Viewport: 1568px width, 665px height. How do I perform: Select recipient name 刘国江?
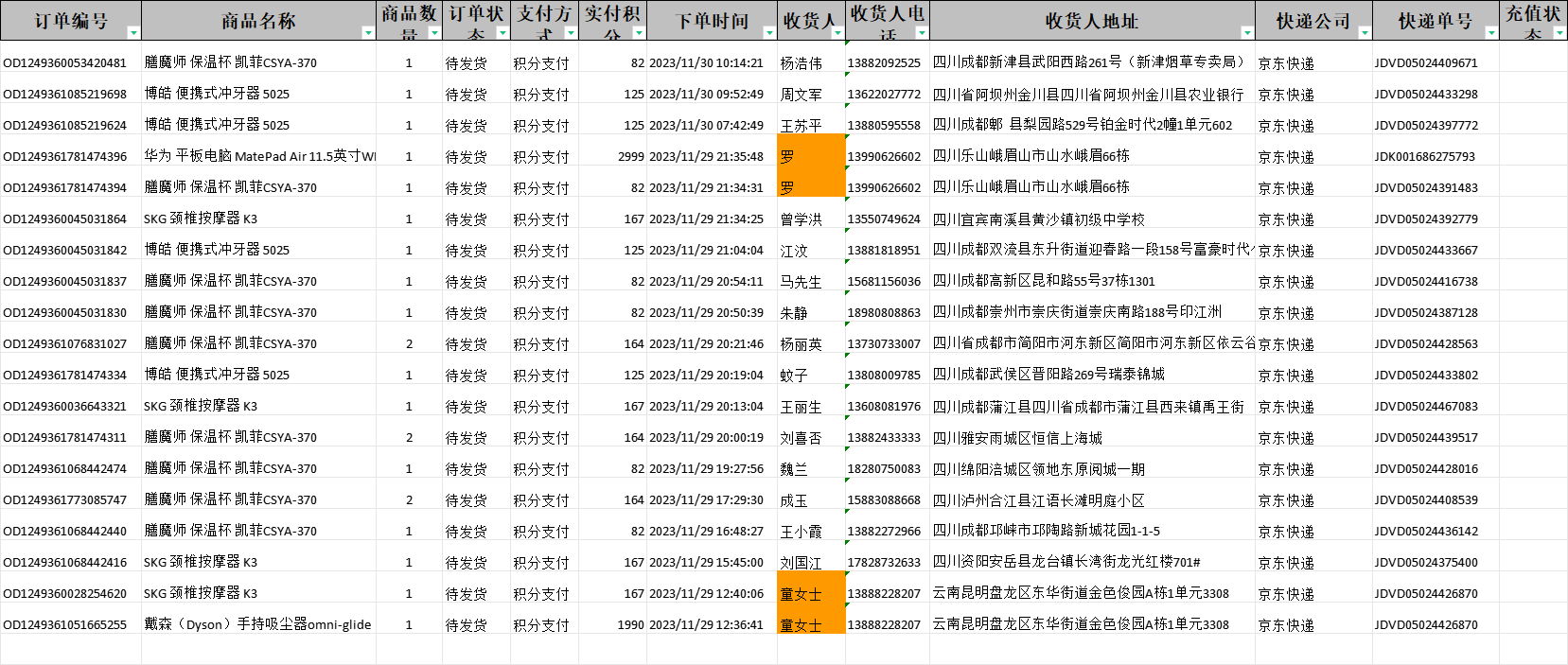point(801,563)
